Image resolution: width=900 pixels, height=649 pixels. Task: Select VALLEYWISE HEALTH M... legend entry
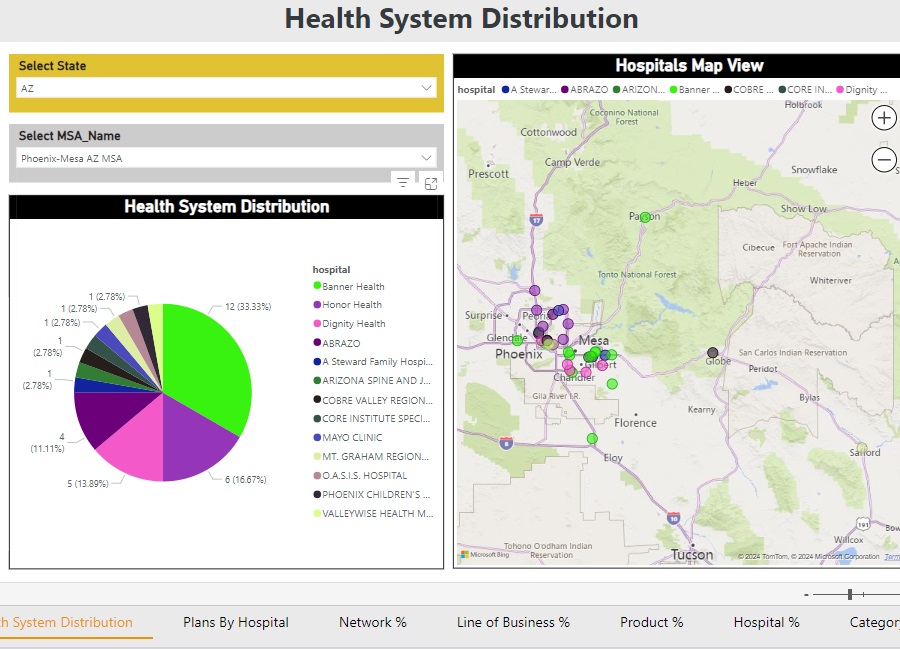click(373, 513)
